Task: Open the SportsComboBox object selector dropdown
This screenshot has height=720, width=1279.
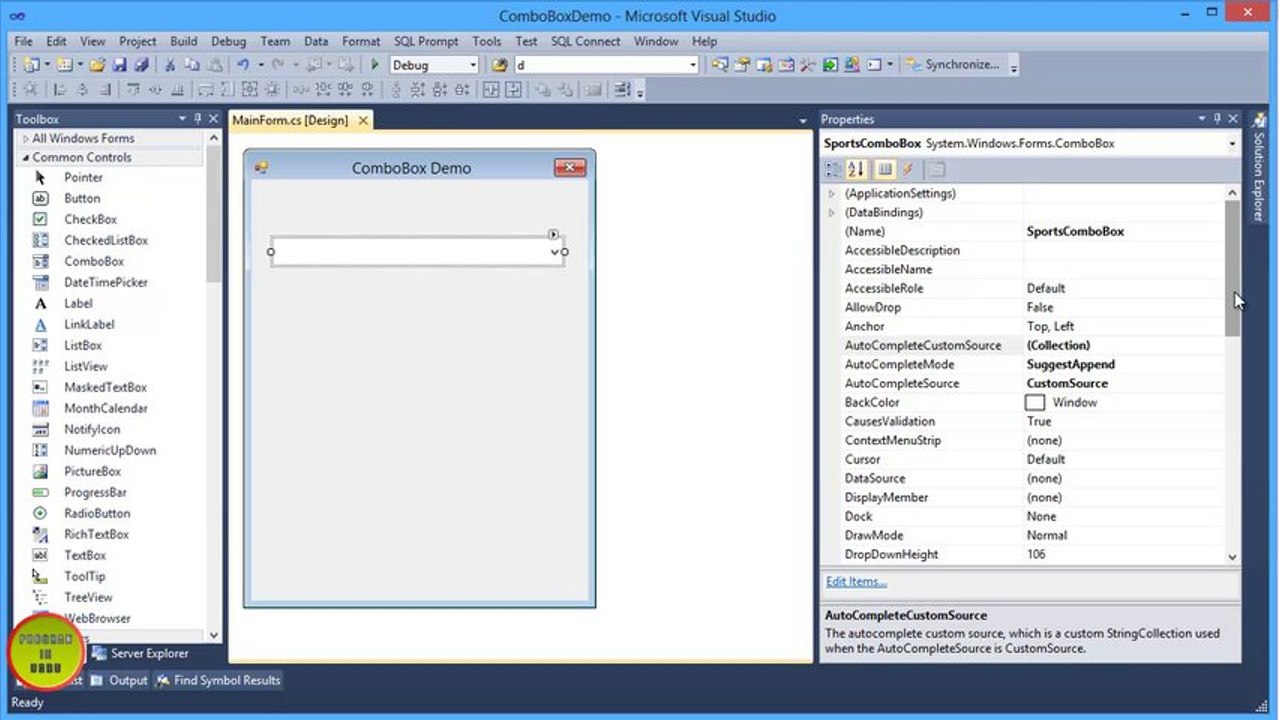Action: pyautogui.click(x=1232, y=144)
